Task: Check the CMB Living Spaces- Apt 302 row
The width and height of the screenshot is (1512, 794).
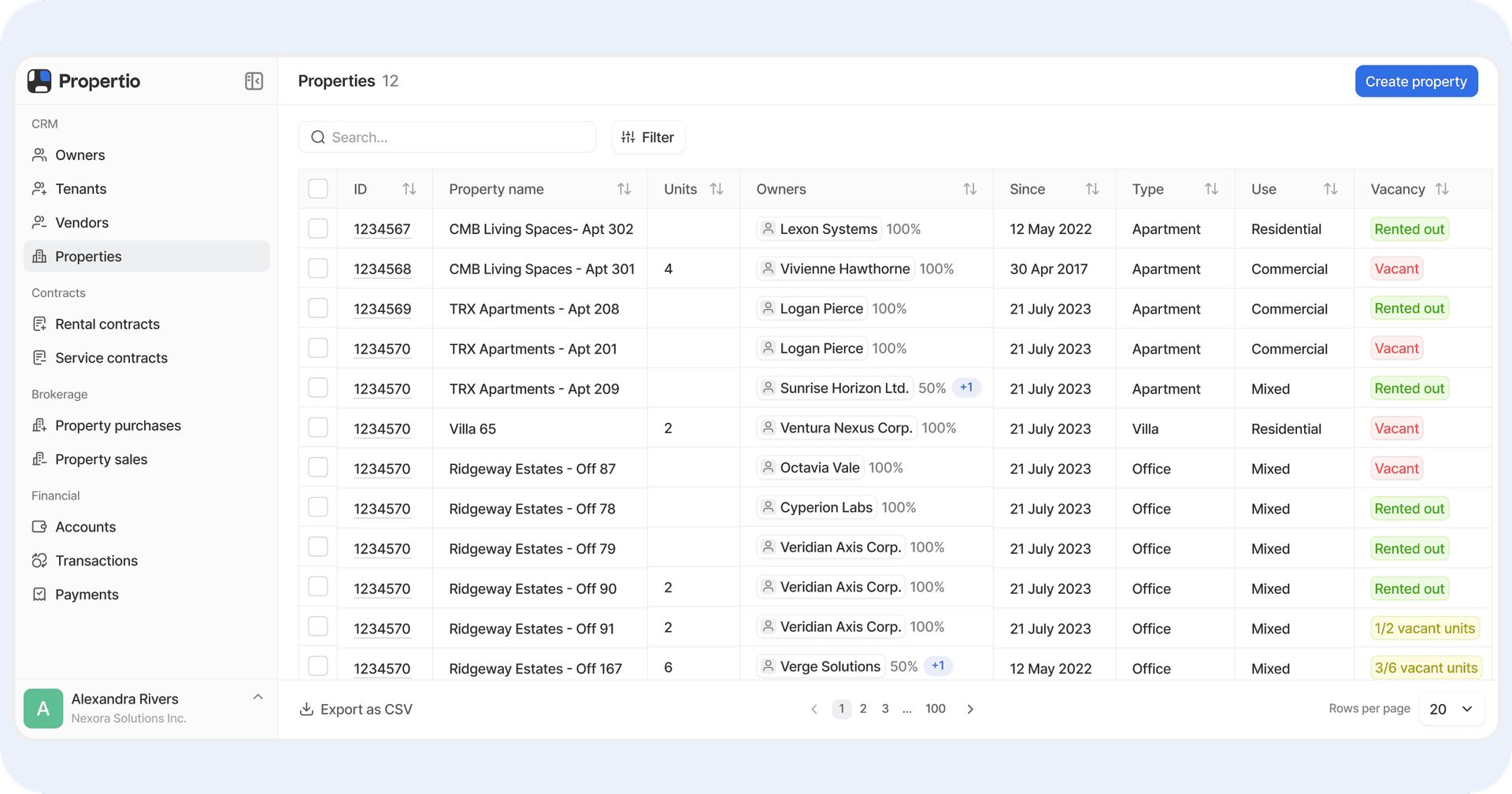Action: 318,229
